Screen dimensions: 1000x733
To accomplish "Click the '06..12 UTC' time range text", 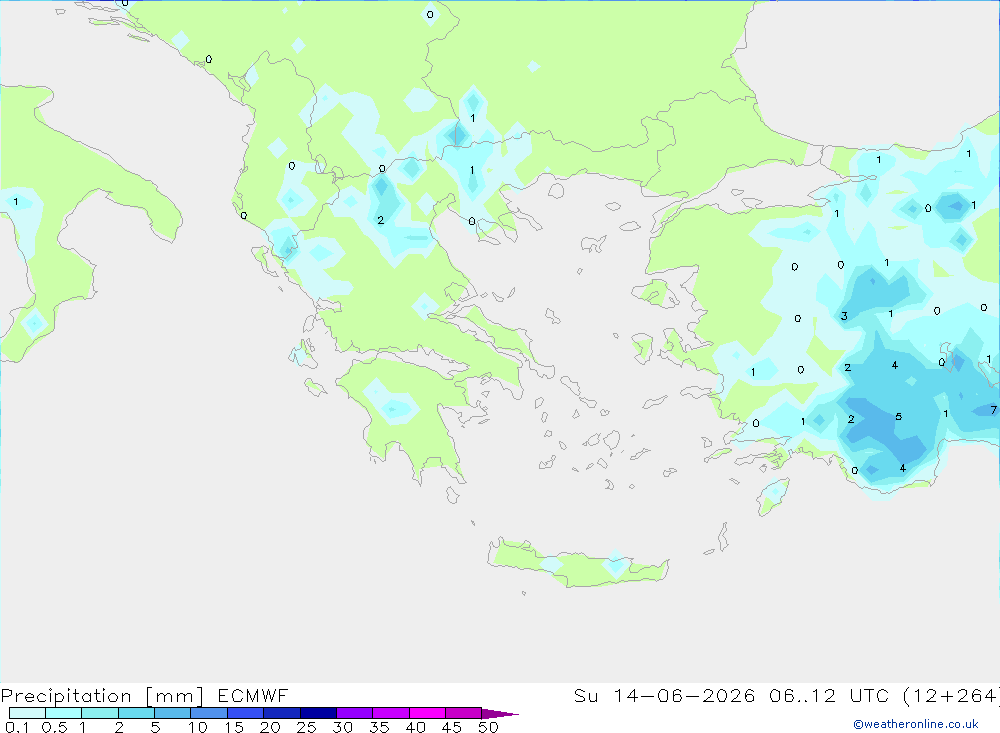I will point(828,695).
